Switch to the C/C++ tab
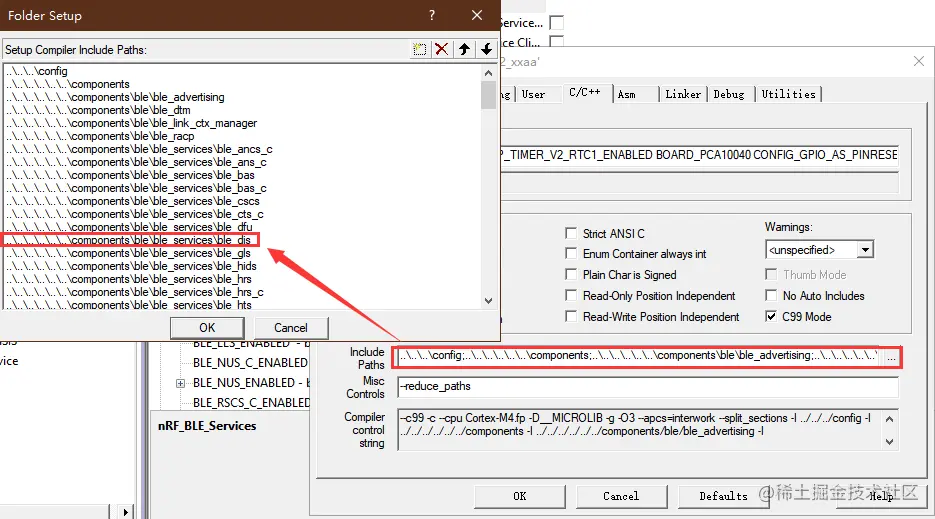This screenshot has width=935, height=519. 585,92
